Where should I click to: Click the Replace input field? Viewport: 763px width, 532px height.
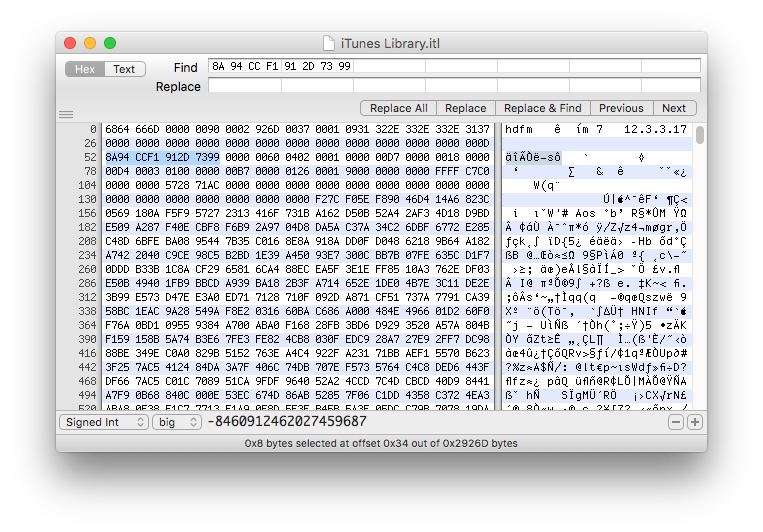point(454,86)
